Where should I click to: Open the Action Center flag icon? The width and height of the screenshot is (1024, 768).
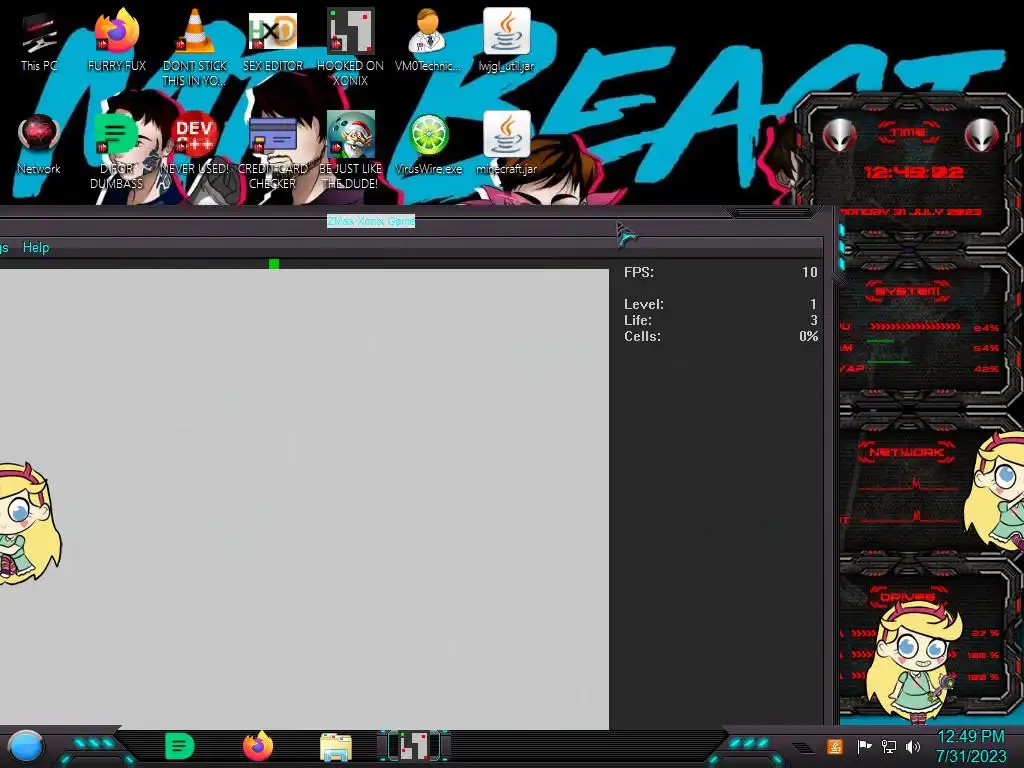[864, 746]
